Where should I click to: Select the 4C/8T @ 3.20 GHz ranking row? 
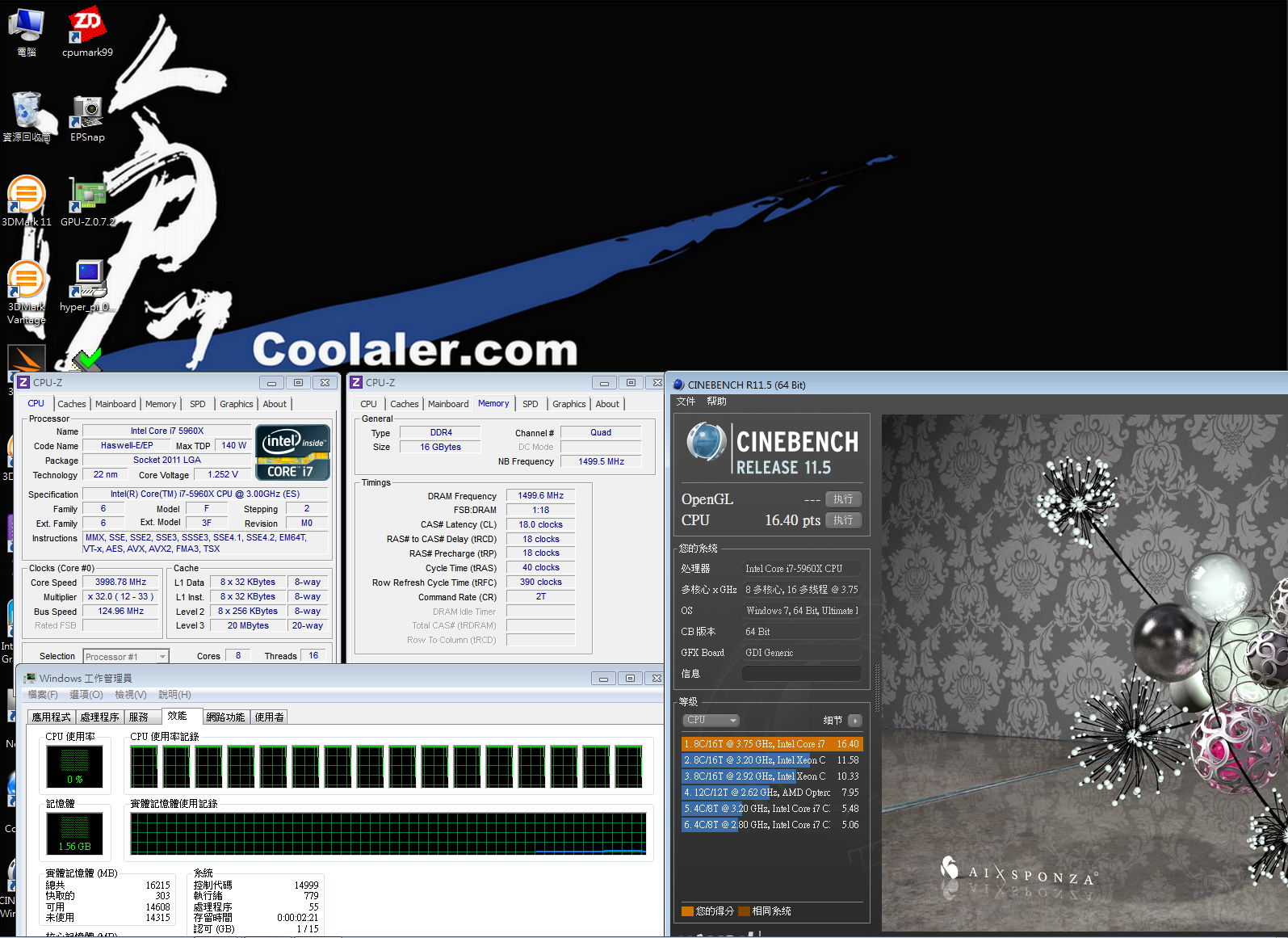click(x=772, y=809)
